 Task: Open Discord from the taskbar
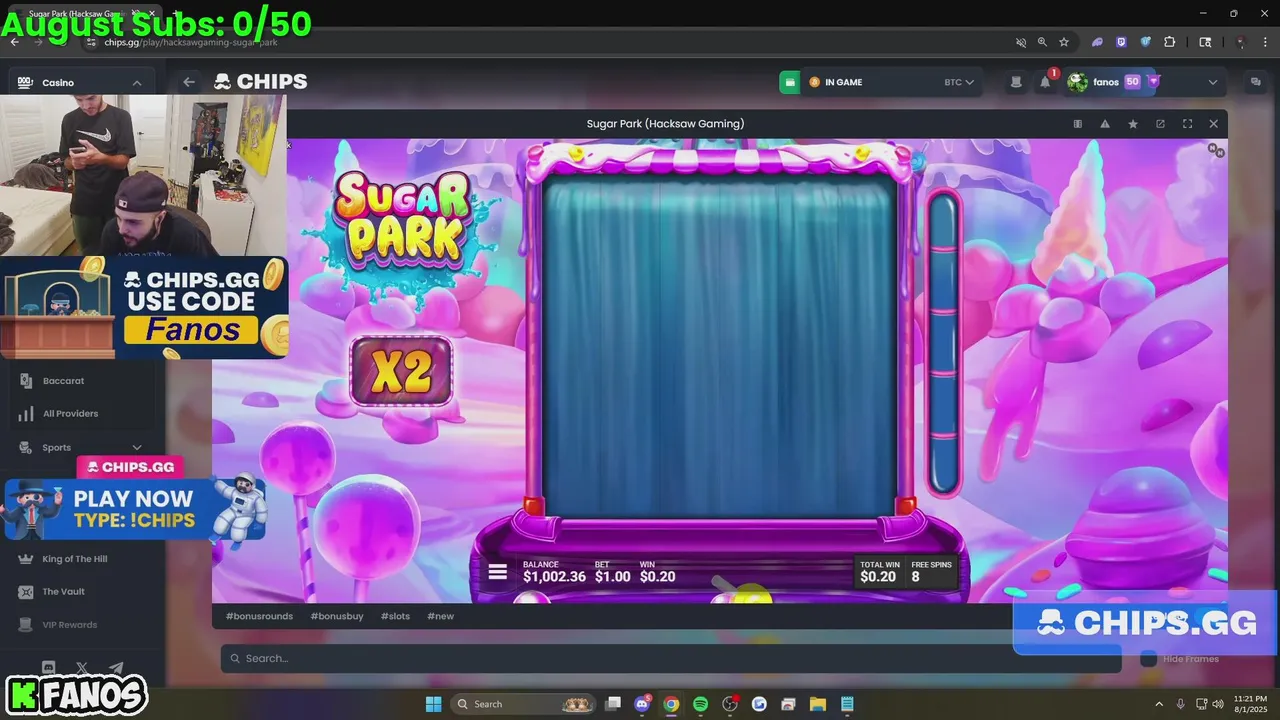pos(642,704)
